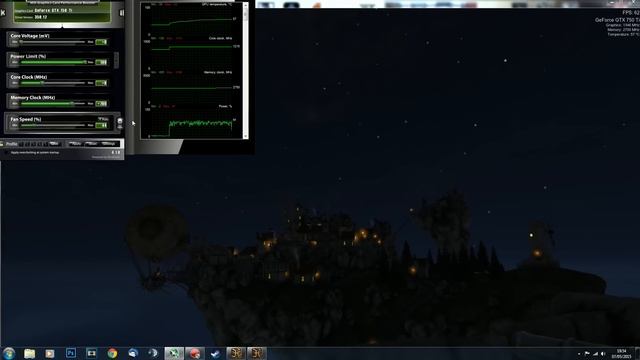
Task: Click the monitor scrollbar up arrow
Action: point(245,5)
